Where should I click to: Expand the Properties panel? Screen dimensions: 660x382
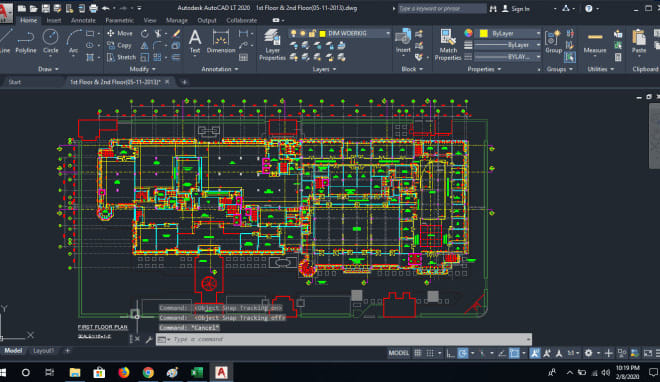tap(484, 69)
